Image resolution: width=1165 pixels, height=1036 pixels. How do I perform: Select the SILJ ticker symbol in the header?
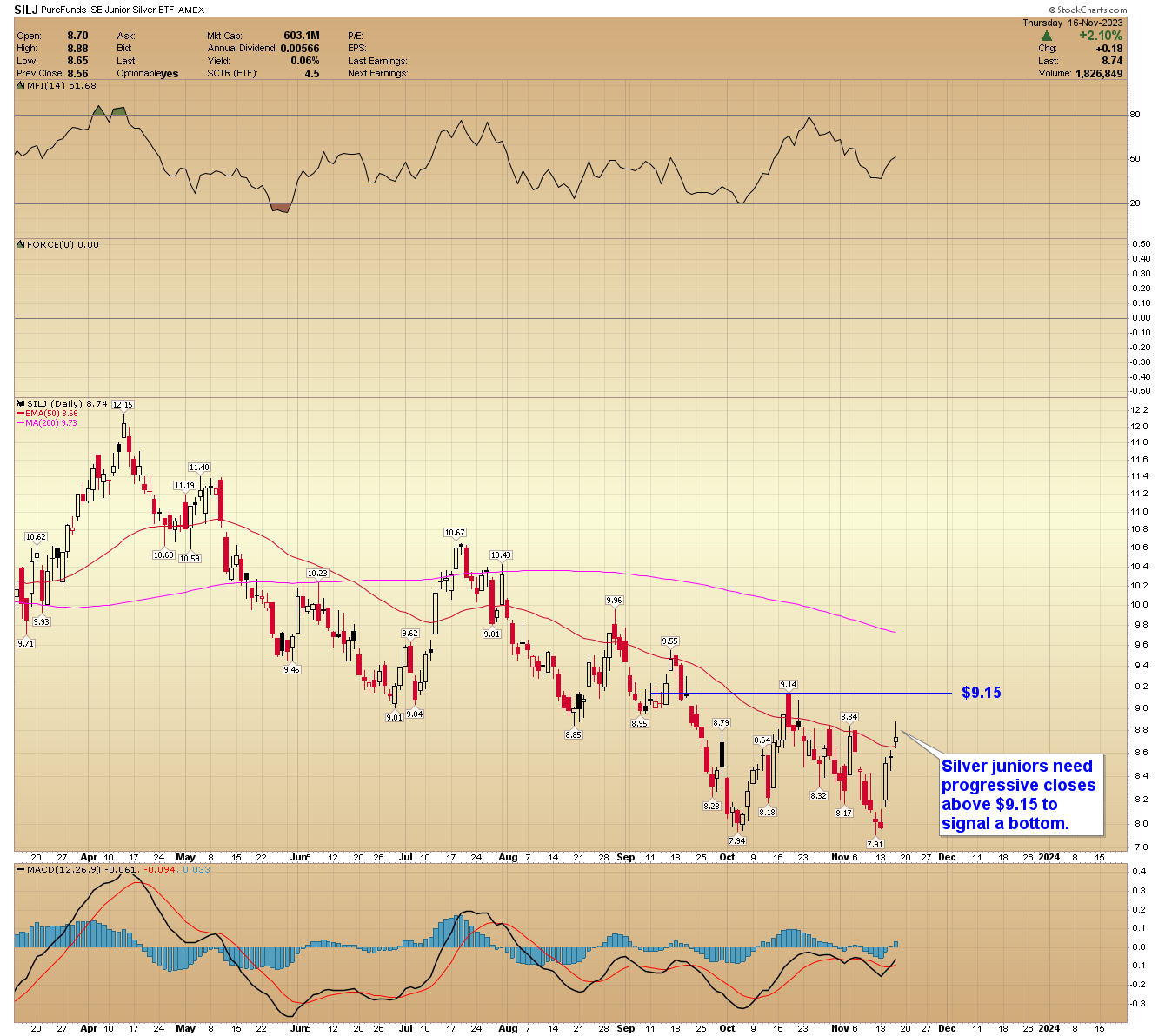(x=27, y=10)
